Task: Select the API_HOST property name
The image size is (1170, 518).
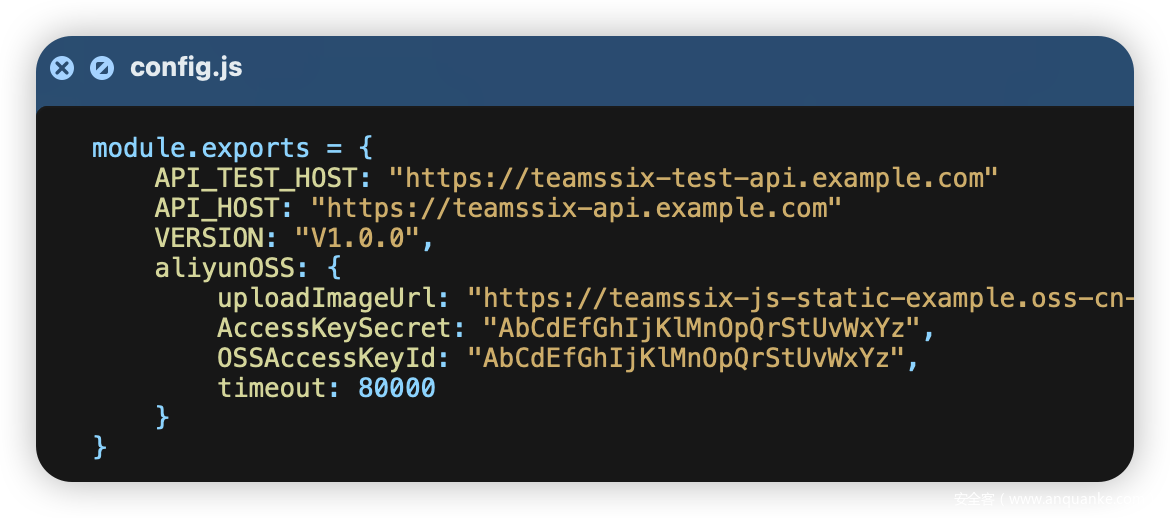Action: tap(216, 209)
